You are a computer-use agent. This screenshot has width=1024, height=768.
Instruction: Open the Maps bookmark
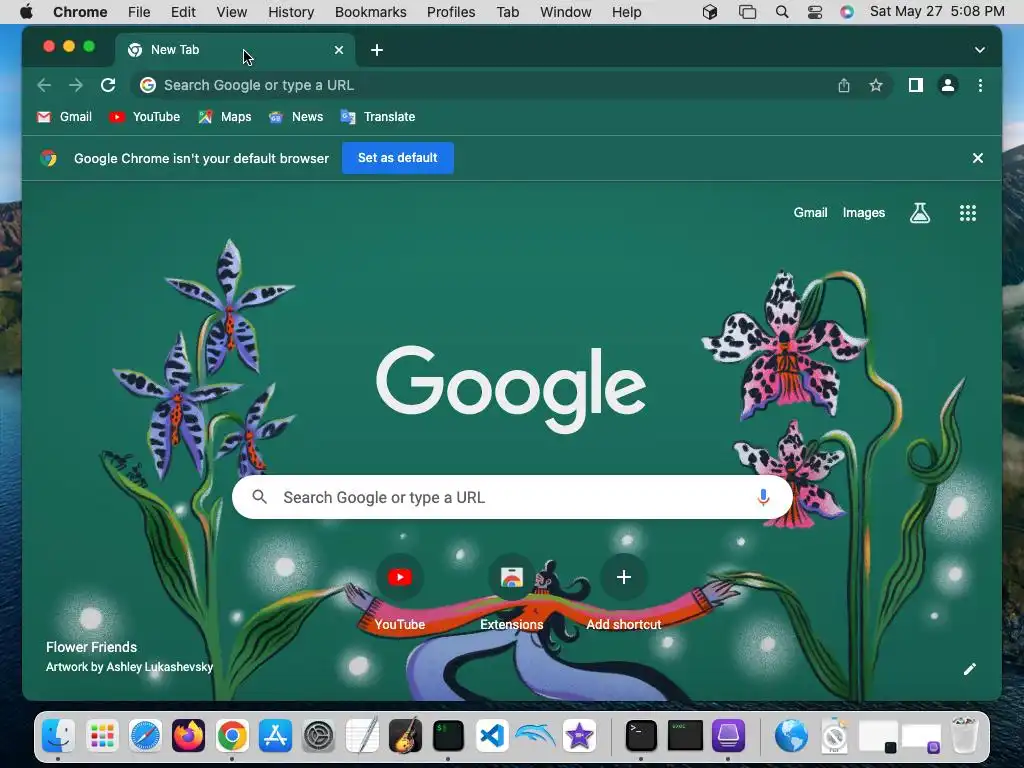pyautogui.click(x=225, y=117)
